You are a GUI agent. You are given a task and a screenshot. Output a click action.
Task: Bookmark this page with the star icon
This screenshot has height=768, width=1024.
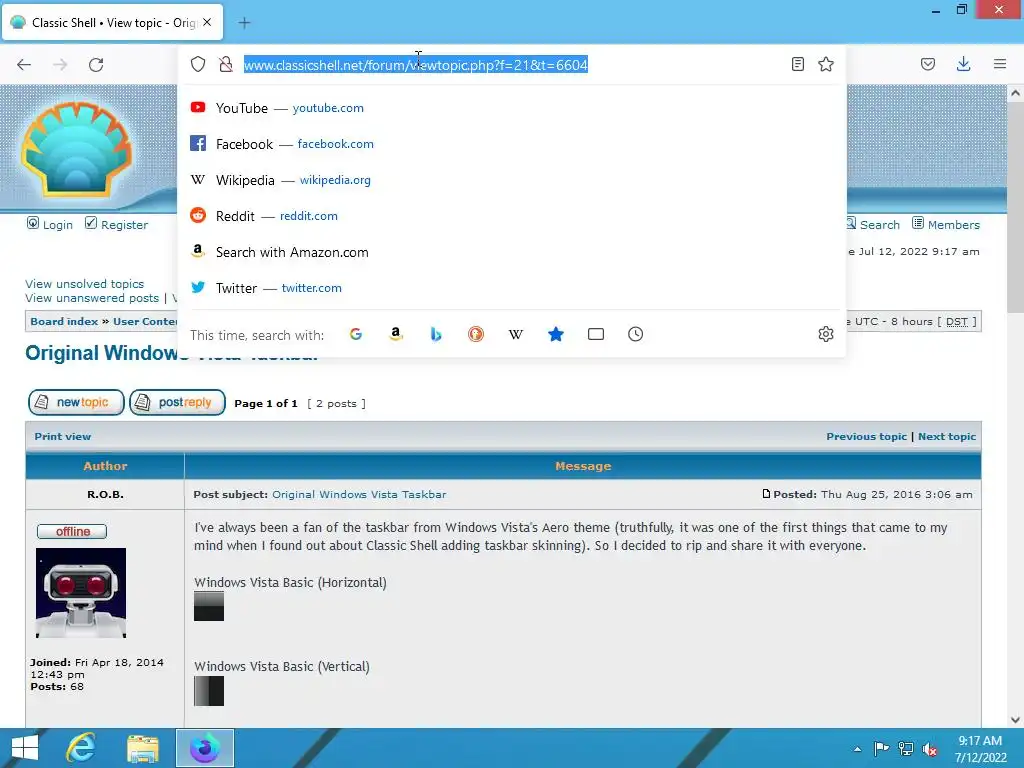(x=826, y=64)
